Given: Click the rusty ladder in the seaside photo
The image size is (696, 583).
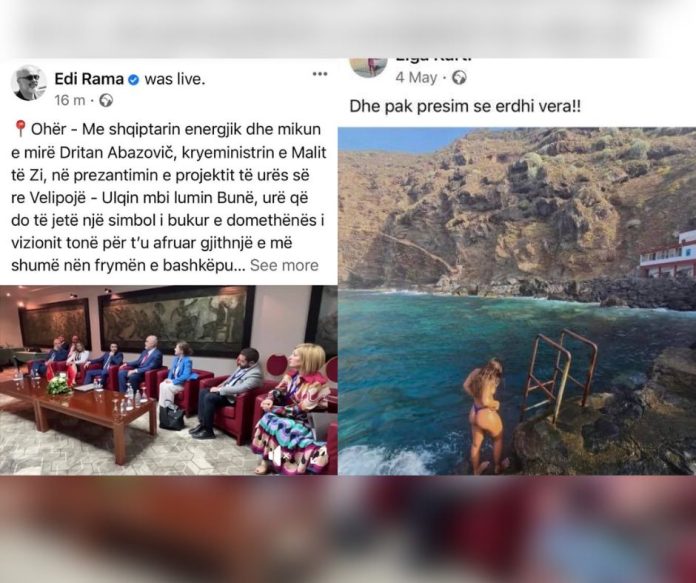Looking at the screenshot, I should pyautogui.click(x=559, y=374).
